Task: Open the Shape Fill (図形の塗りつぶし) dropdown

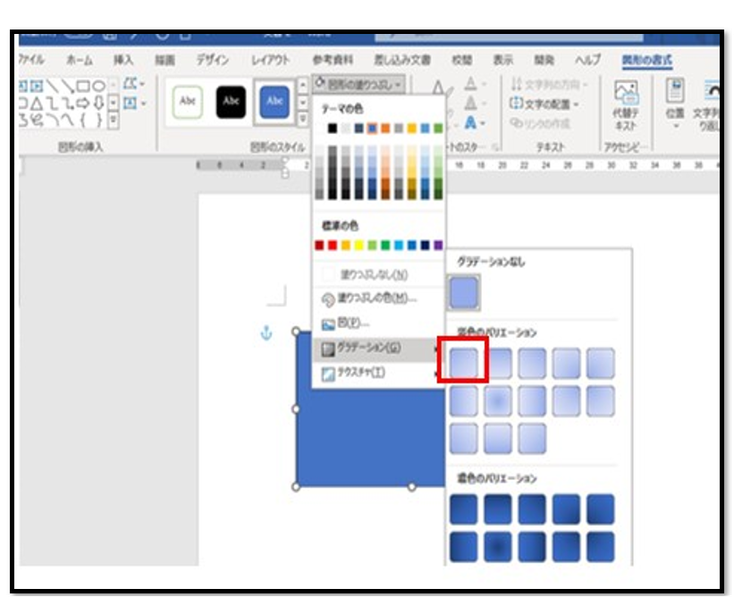Action: tap(359, 85)
